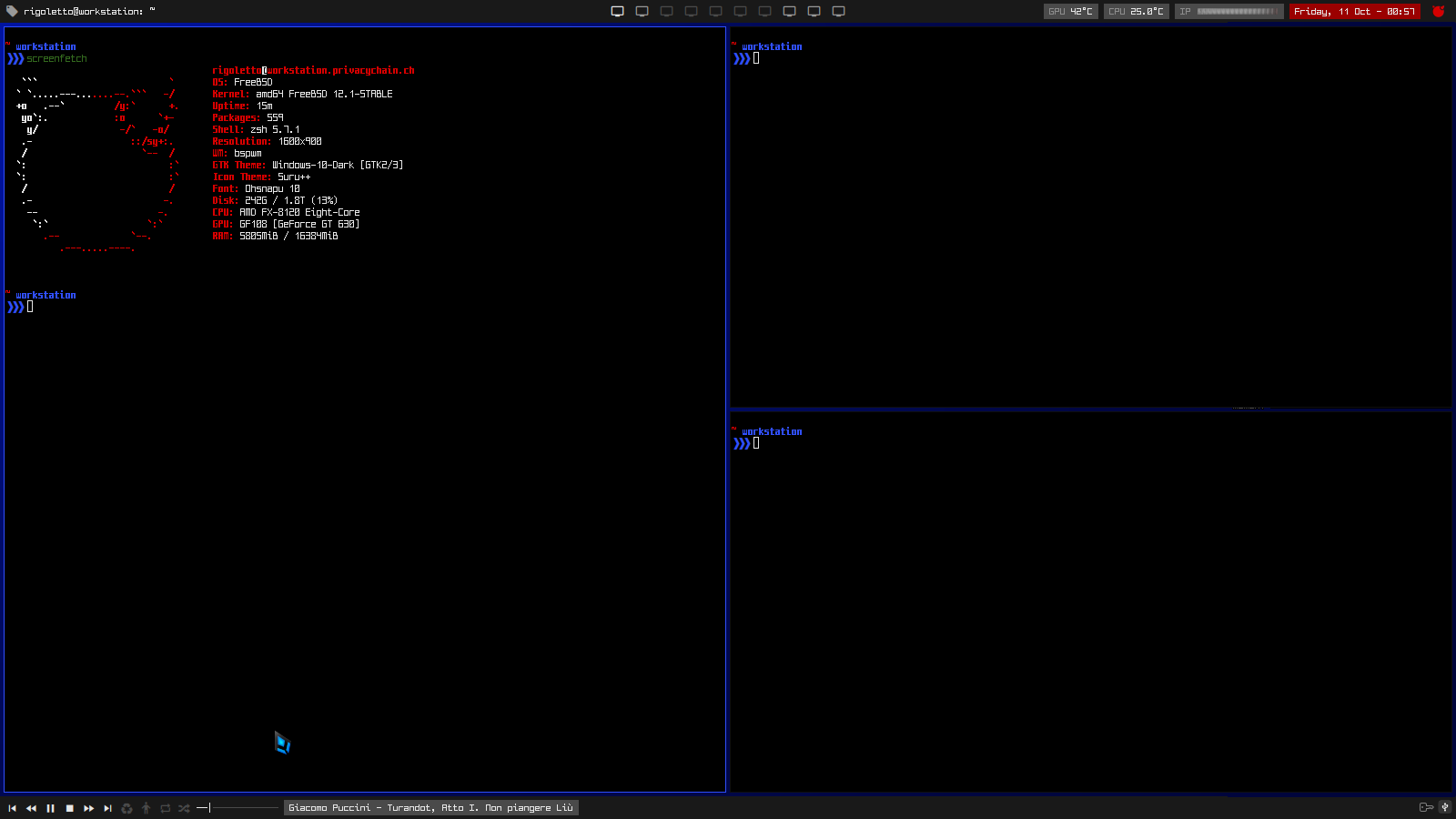Open the USB device tray icon
The image size is (1456, 819).
1444,807
